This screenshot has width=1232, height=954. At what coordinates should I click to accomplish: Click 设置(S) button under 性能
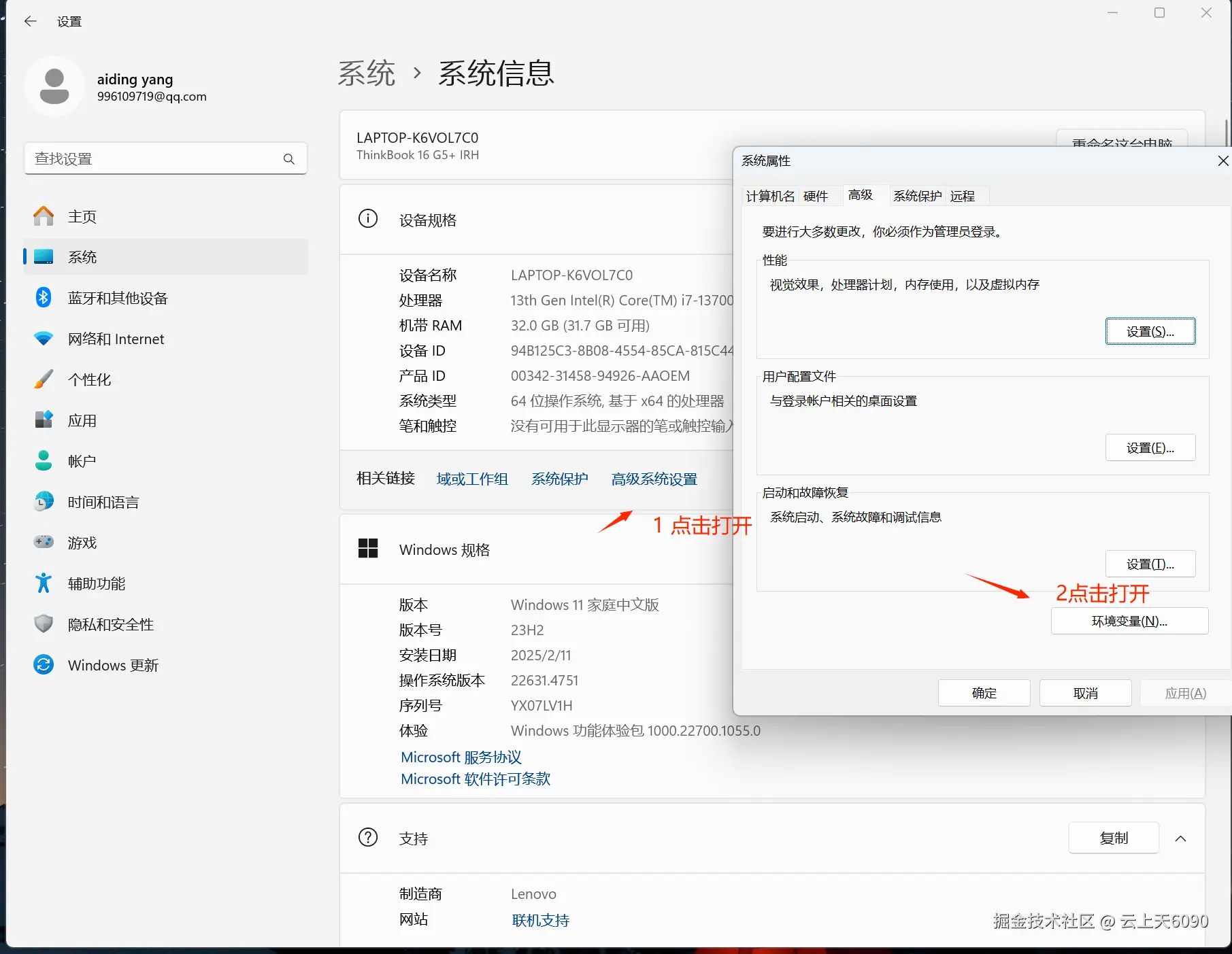(x=1150, y=331)
